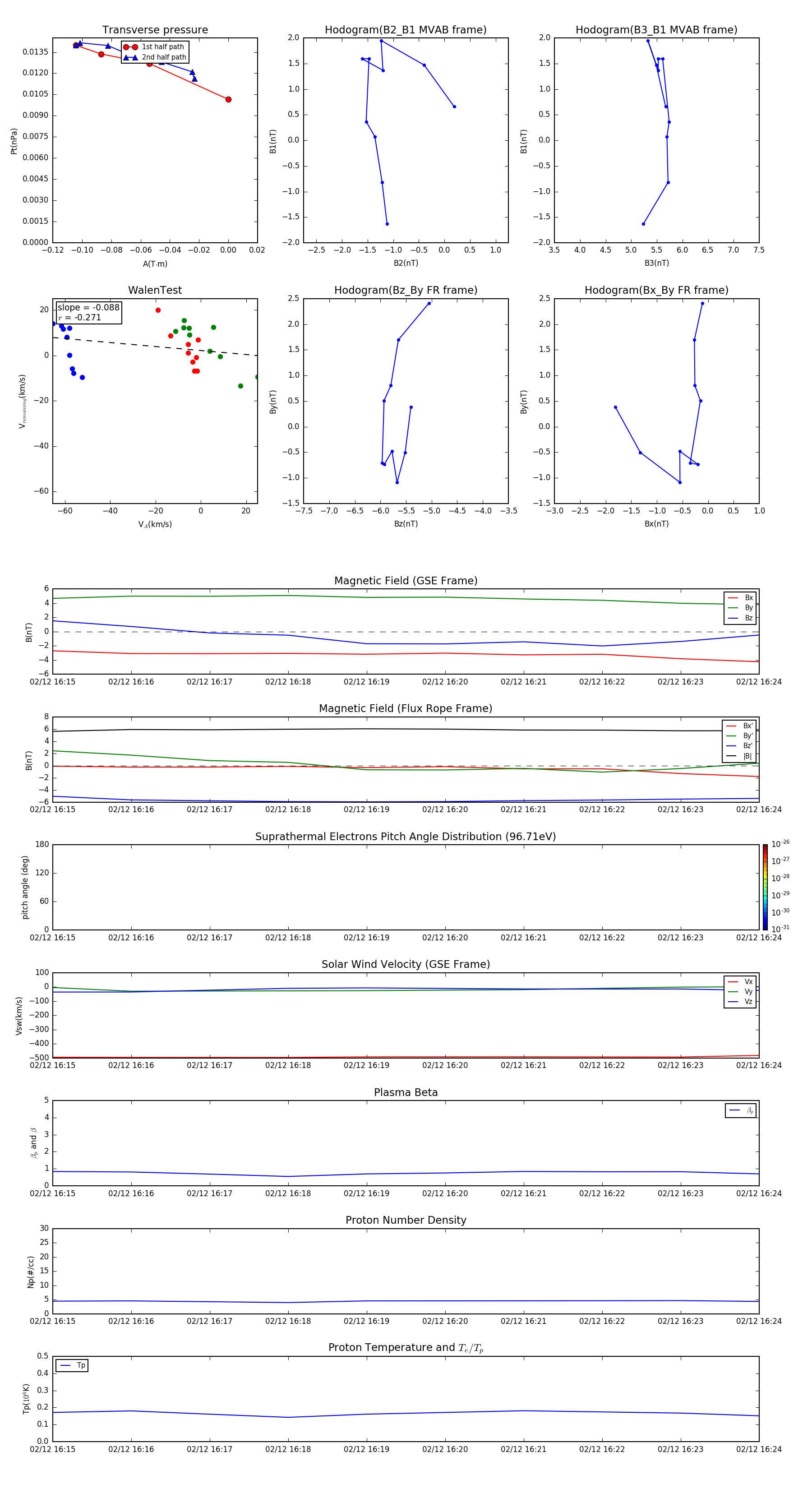This screenshot has width=812, height=1489.
Task: Select the Bz entry in GSE legend
Action: pos(740,618)
